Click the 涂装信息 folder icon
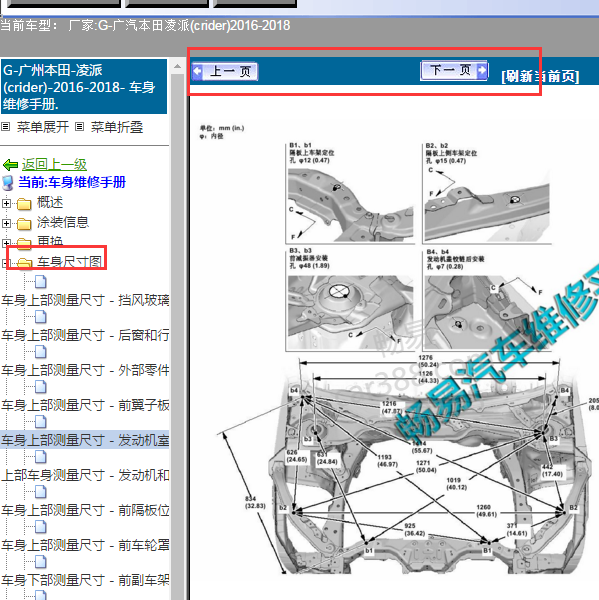The height and width of the screenshot is (600, 599). coord(24,223)
